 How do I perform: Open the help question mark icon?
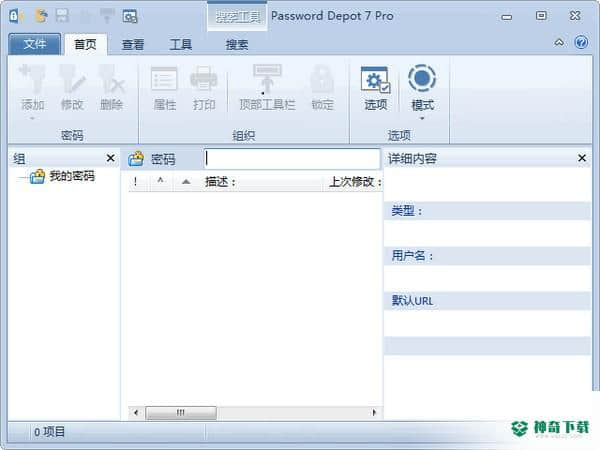(581, 42)
